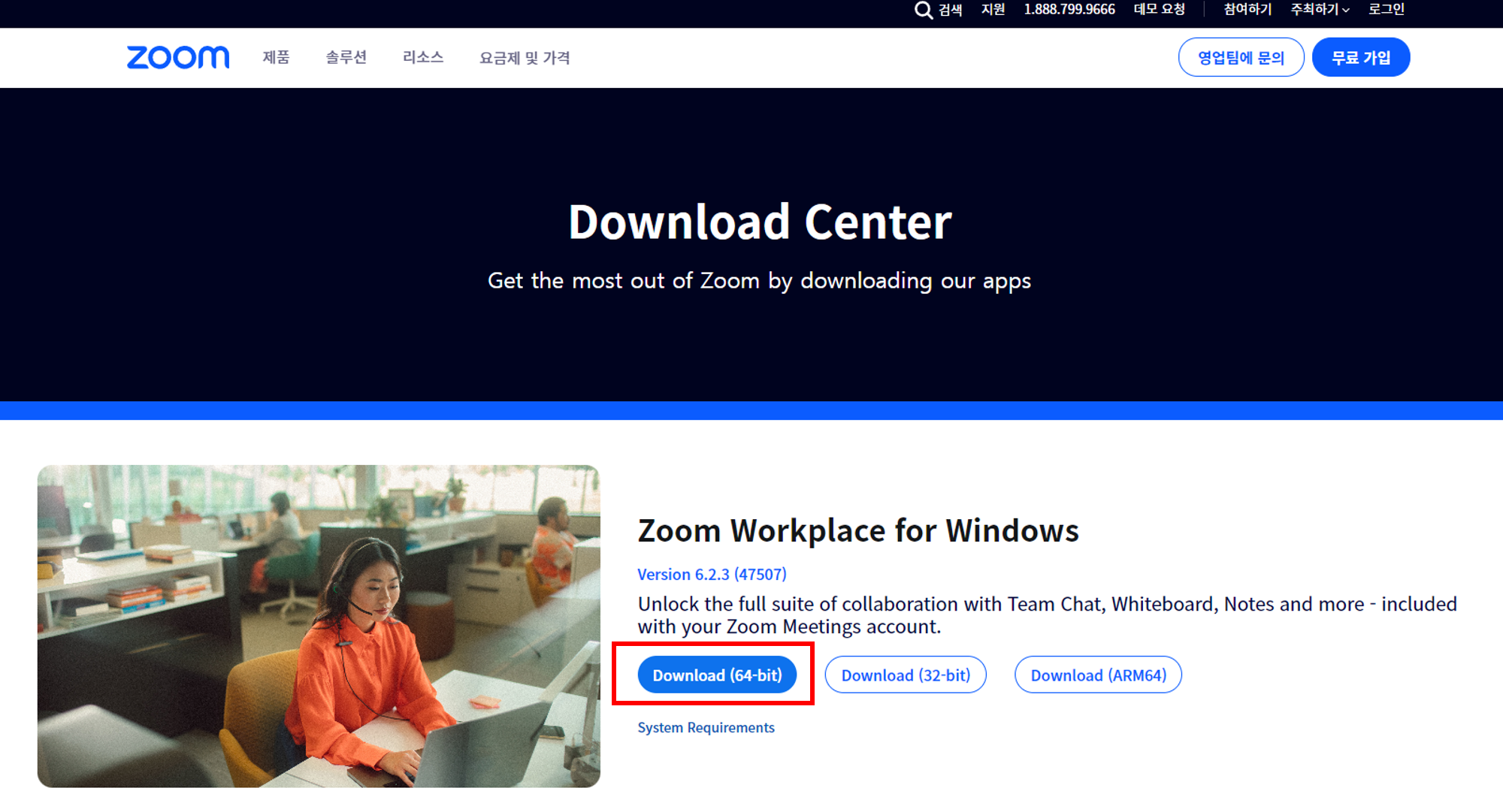Download the 64-bit Zoom Workplace installer
The width and height of the screenshot is (1503, 812).
coord(716,675)
